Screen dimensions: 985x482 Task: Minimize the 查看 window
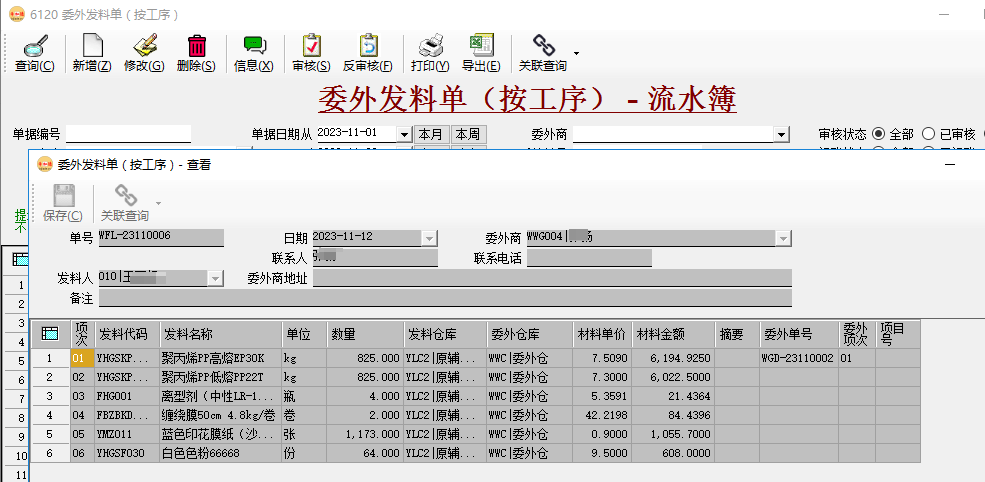pos(950,165)
